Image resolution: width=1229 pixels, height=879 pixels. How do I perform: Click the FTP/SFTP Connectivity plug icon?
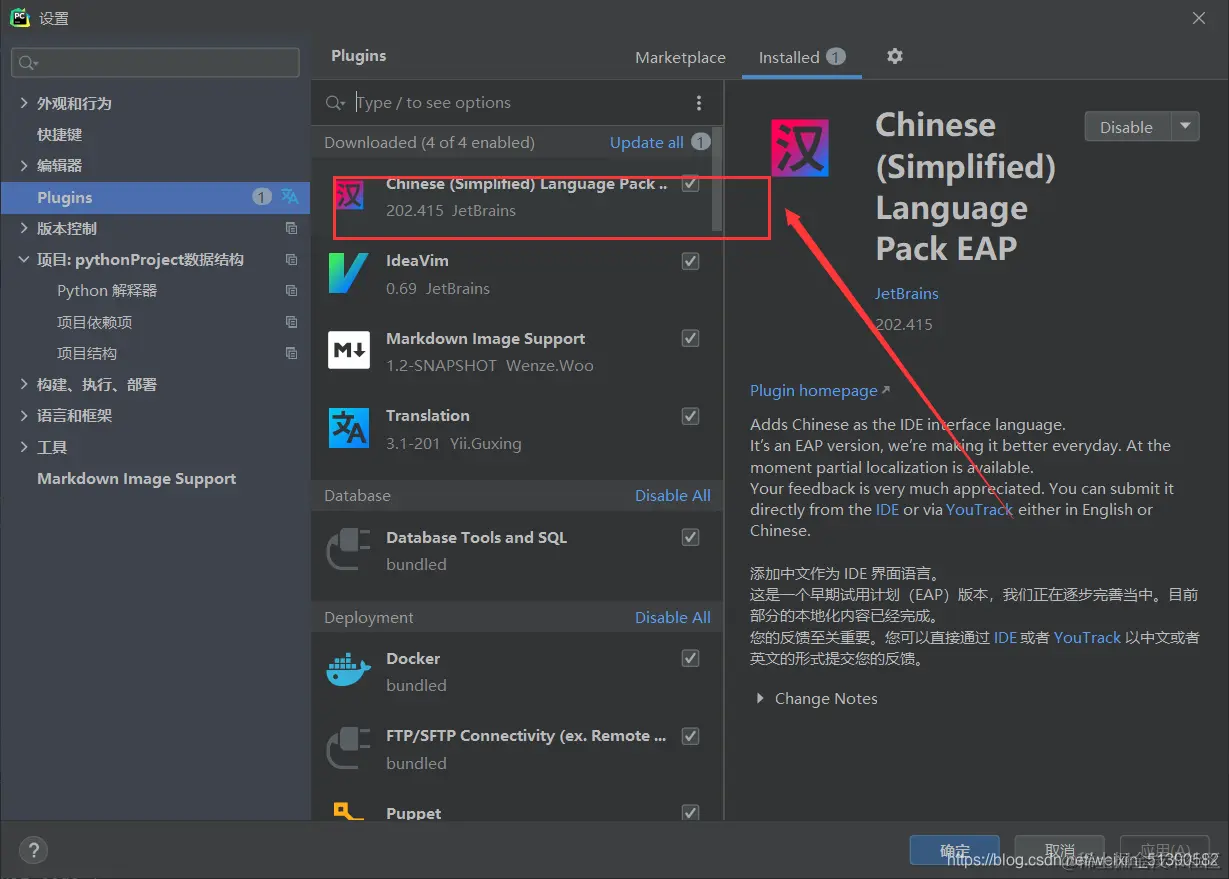click(349, 748)
